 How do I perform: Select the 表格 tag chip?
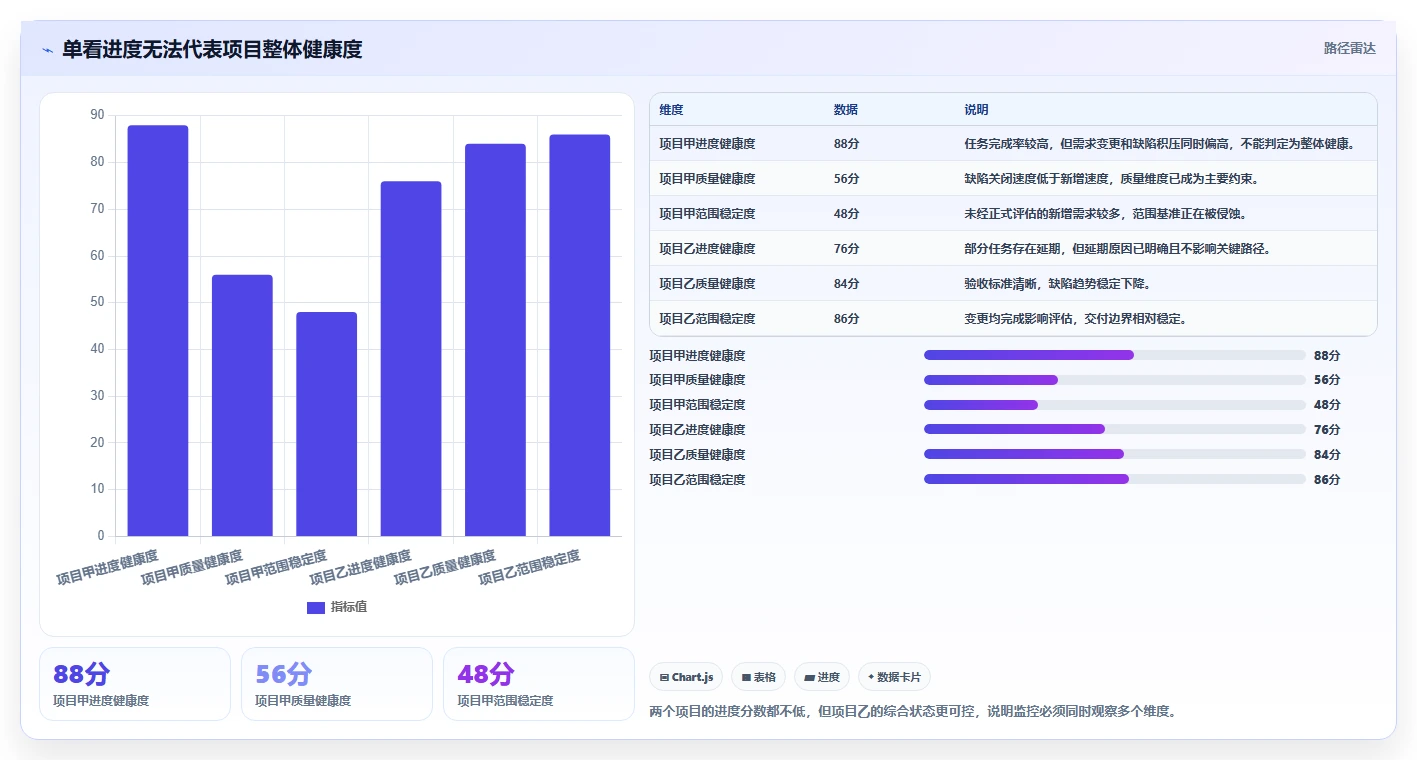point(759,677)
